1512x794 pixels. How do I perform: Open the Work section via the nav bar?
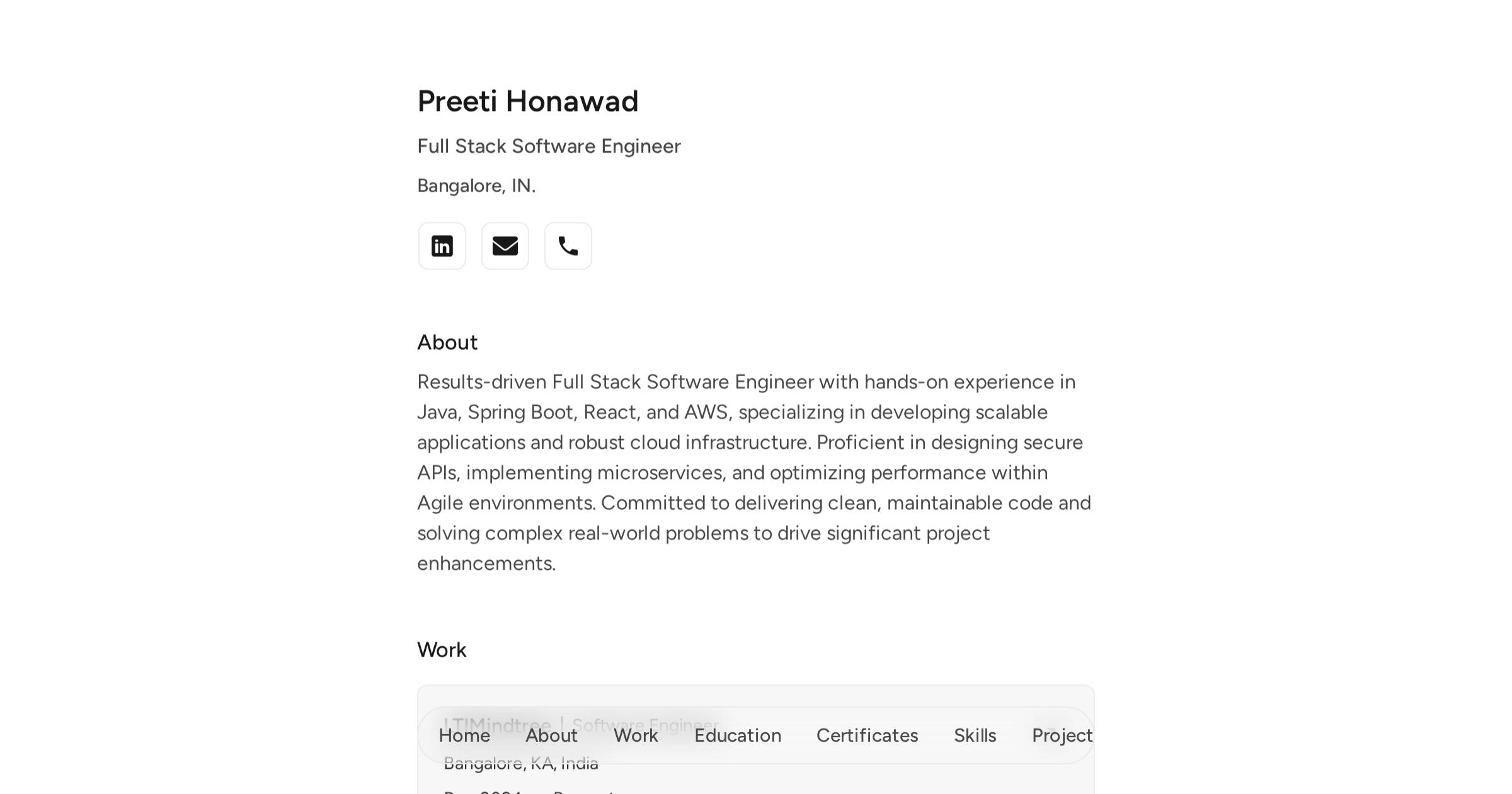[x=634, y=735]
